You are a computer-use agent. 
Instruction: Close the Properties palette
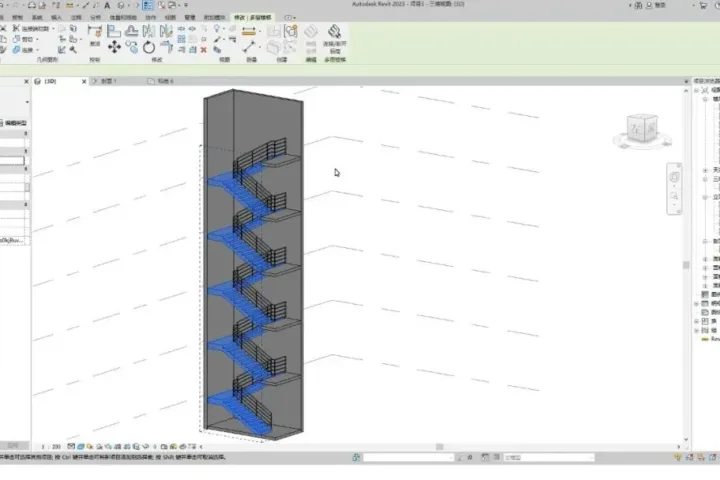tap(26, 81)
